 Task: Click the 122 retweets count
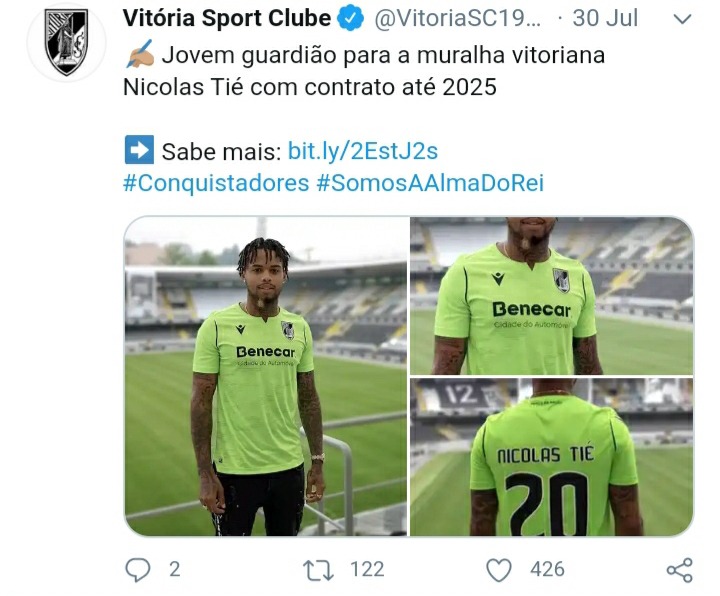coord(367,569)
